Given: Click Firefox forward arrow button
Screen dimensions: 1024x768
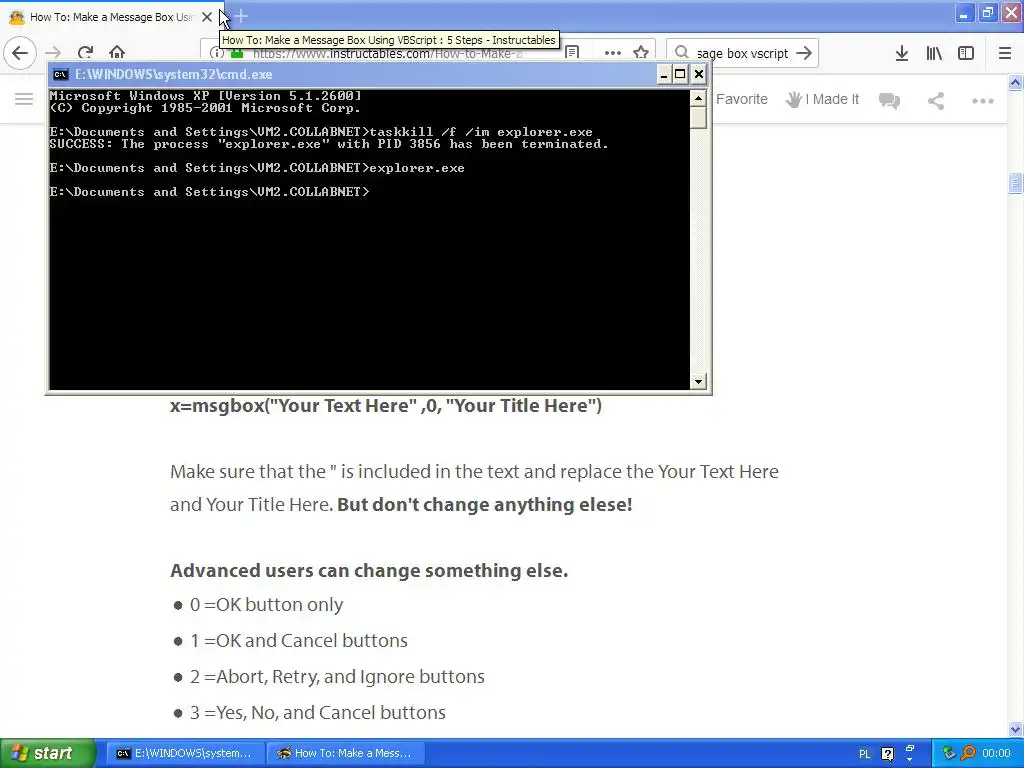Looking at the screenshot, I should click(x=53, y=53).
